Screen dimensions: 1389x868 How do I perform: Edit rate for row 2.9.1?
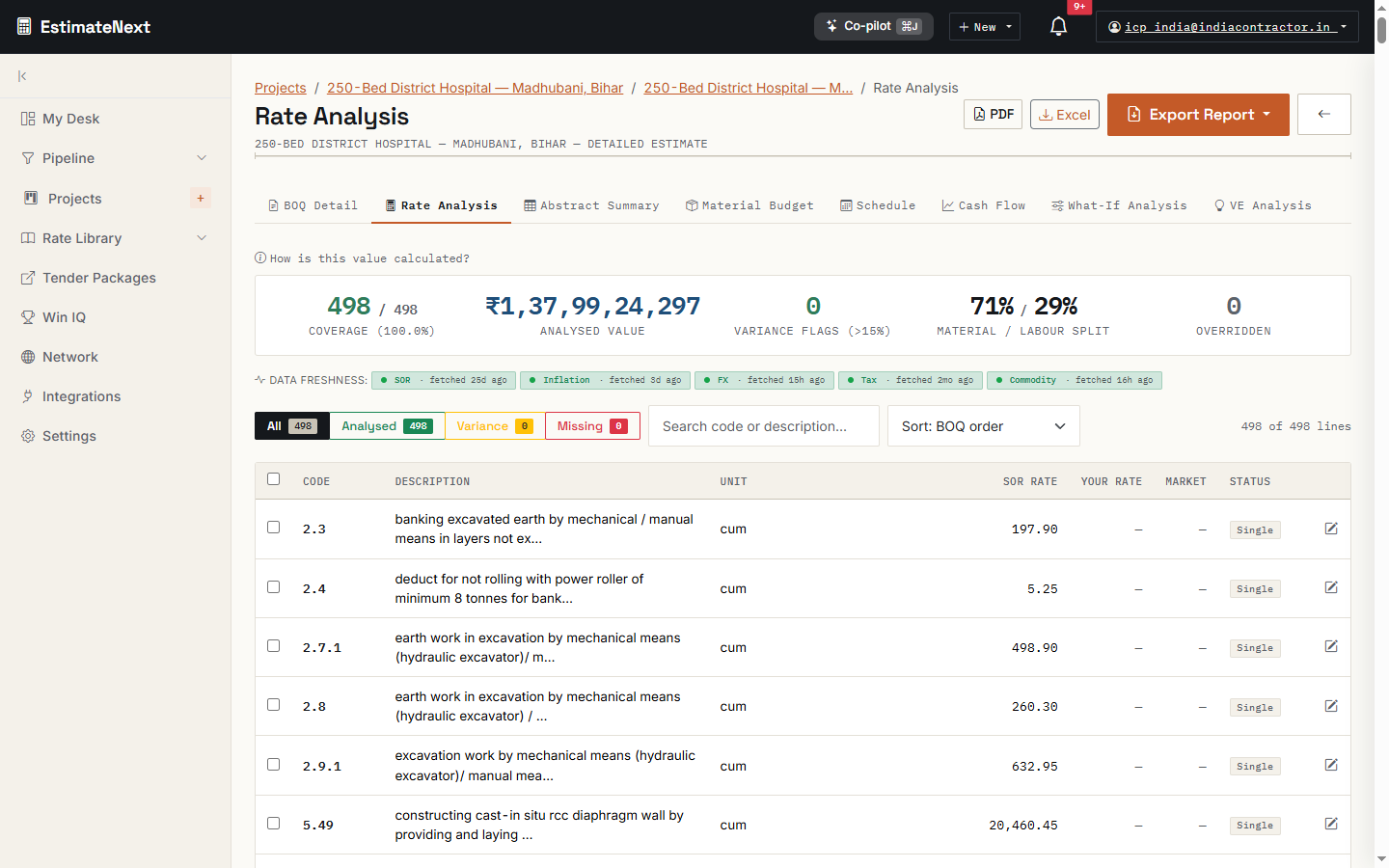tap(1331, 765)
